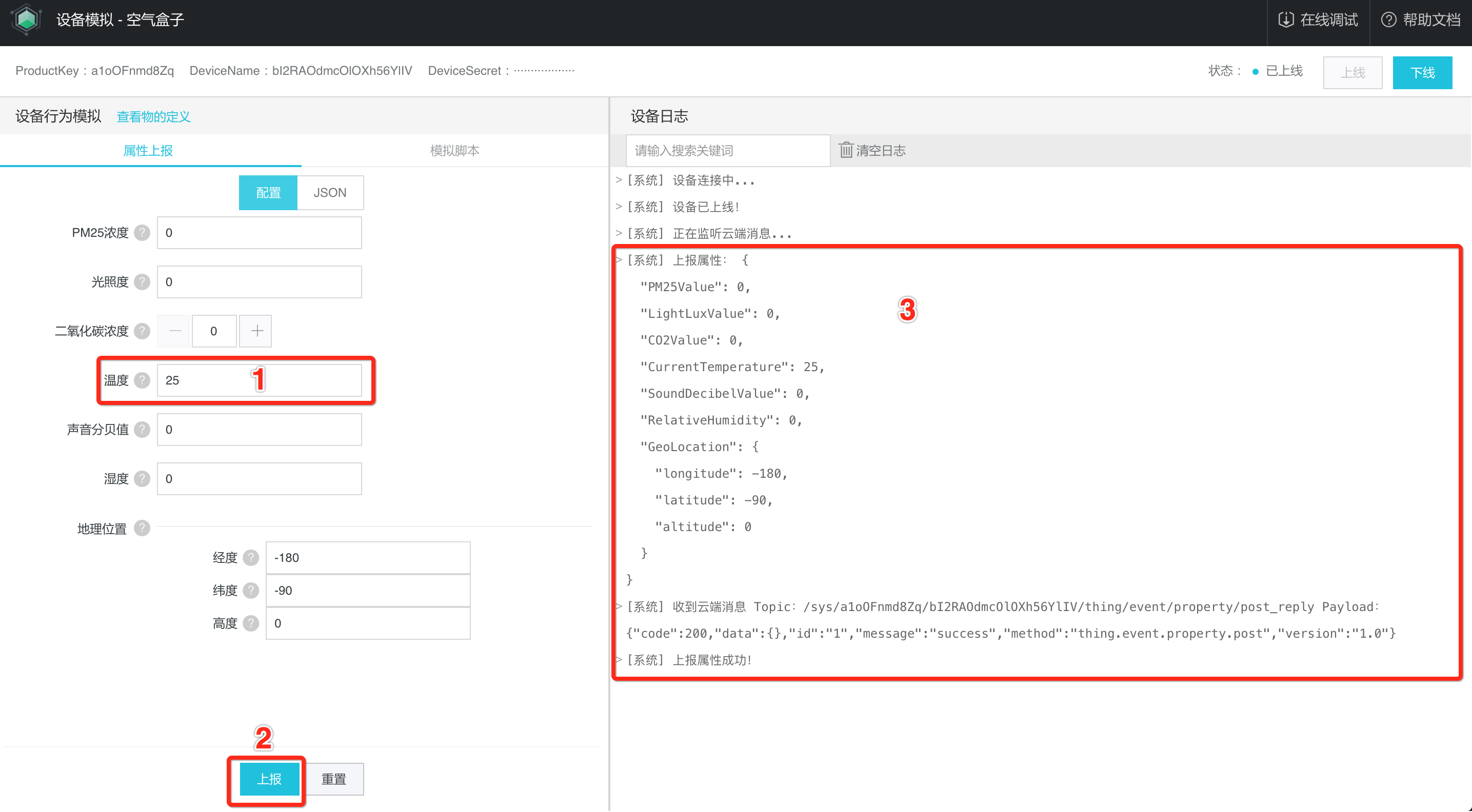Focus the 温度 input field
The width and height of the screenshot is (1472, 812).
(x=260, y=380)
